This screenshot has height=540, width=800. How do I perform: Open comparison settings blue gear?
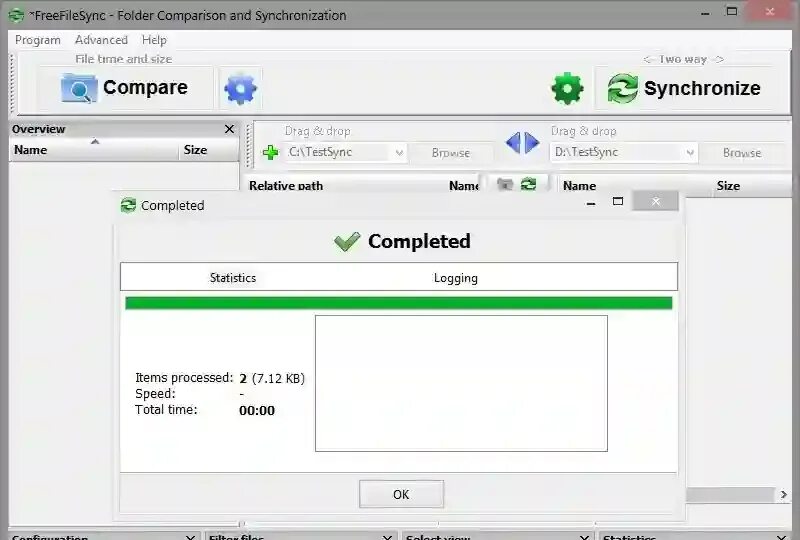click(240, 88)
